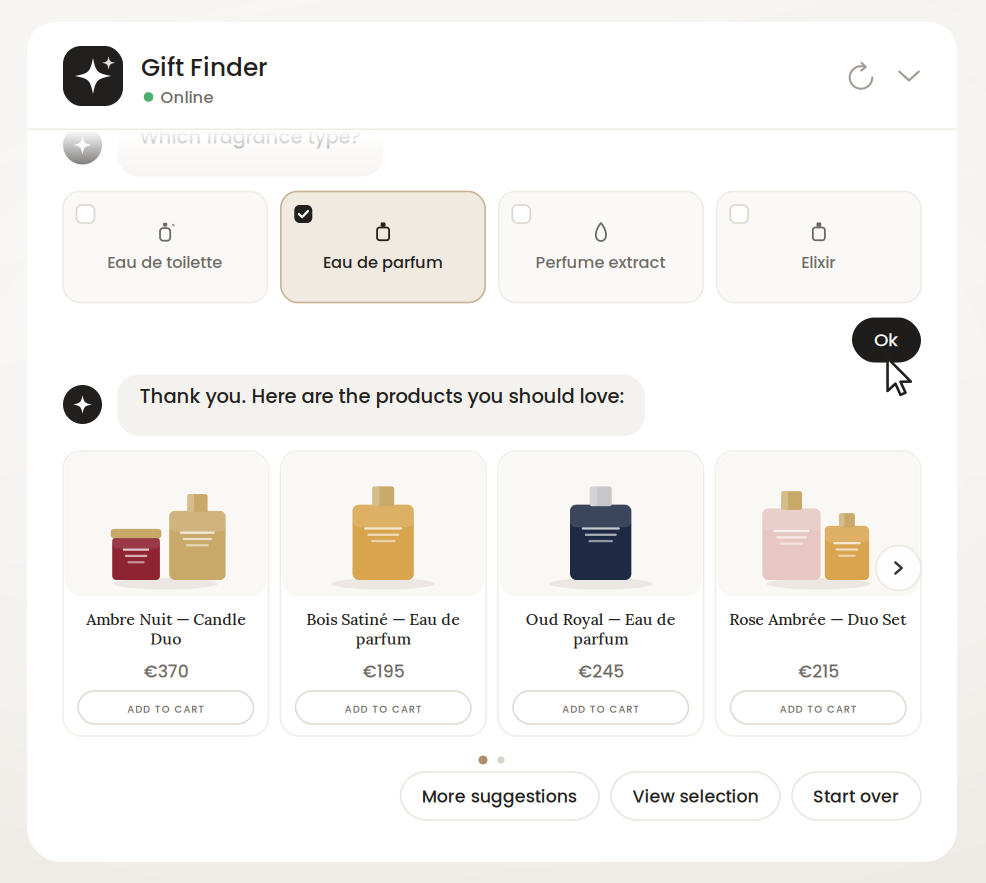This screenshot has width=986, height=883.
Task: Click the Eau de toilette bottle icon
Action: (x=165, y=232)
